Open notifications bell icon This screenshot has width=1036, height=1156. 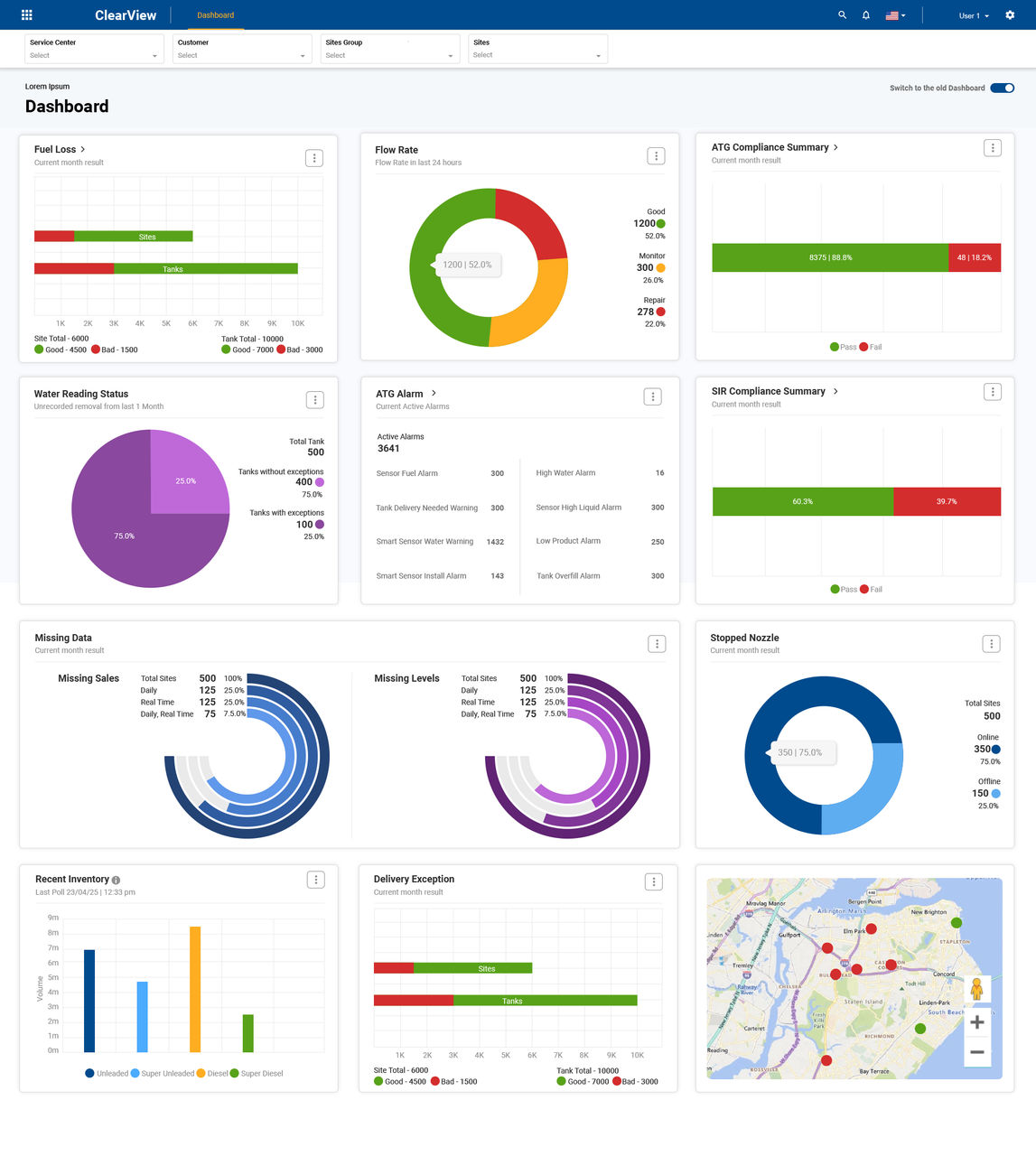[x=866, y=15]
